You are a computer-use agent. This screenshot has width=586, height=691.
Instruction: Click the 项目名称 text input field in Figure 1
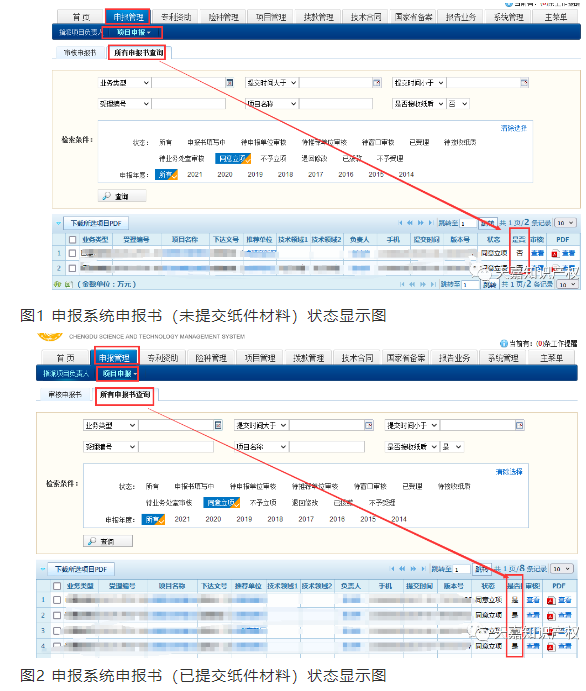336,104
